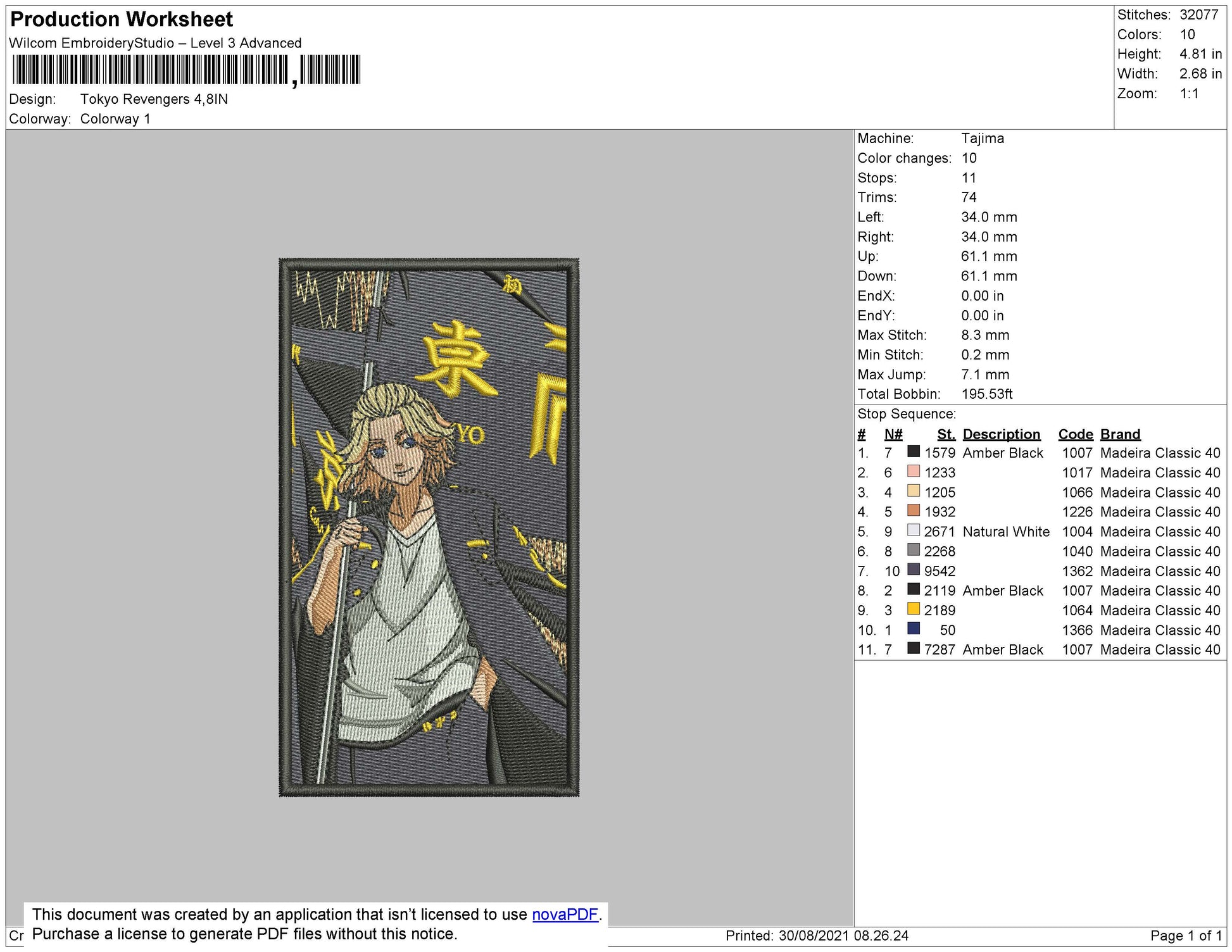Click the EndX value '0.00 in'
The image size is (1232, 952).
(983, 295)
